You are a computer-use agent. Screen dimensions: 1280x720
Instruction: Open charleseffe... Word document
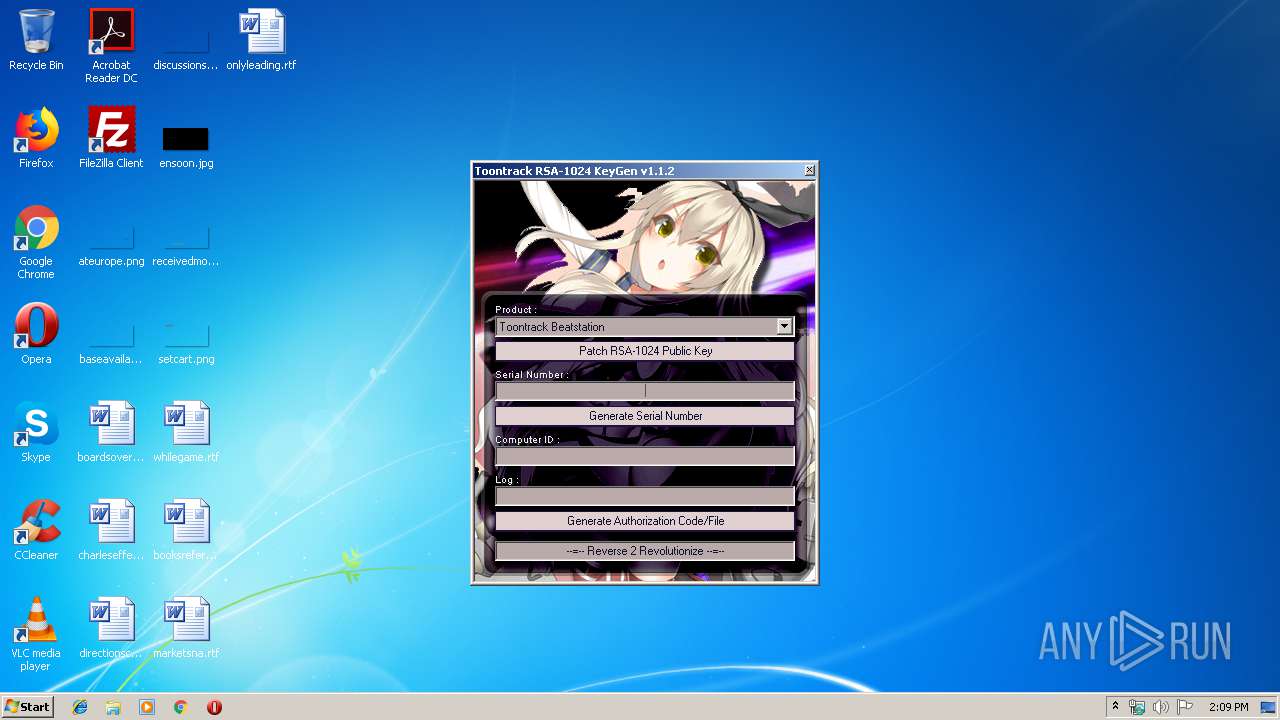111,530
